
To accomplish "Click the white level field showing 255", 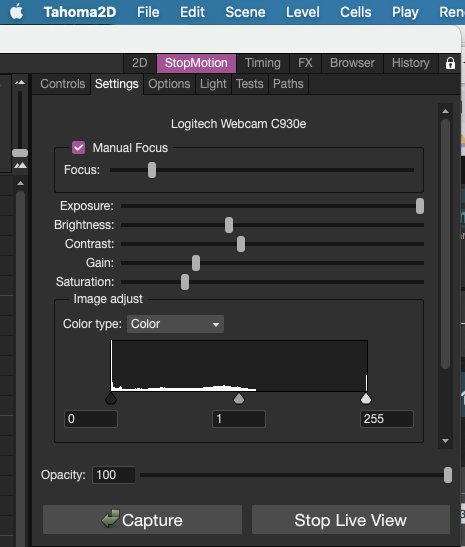I will (x=387, y=419).
